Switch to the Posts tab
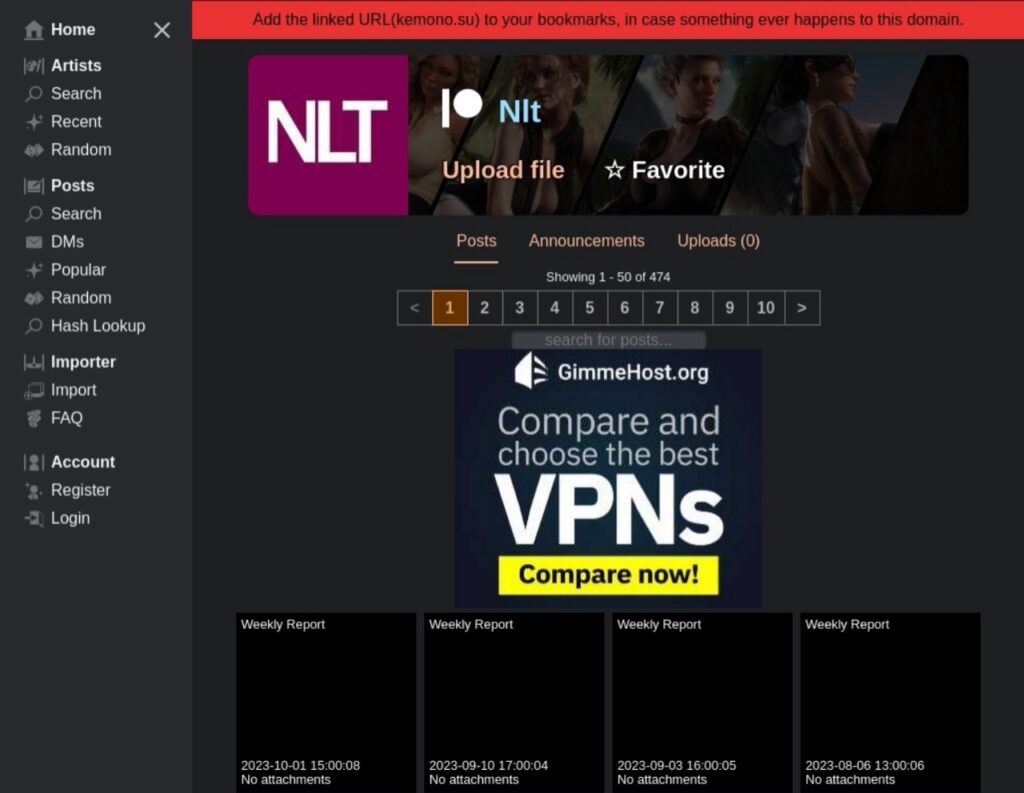1024x793 pixels. (476, 241)
